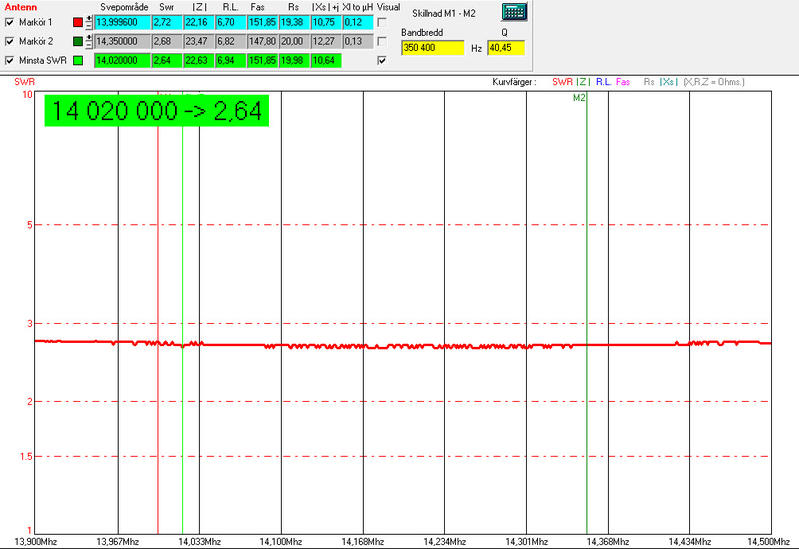The image size is (799, 549).
Task: Select the Markör 1 frequency field 13,999600
Action: click(122, 22)
